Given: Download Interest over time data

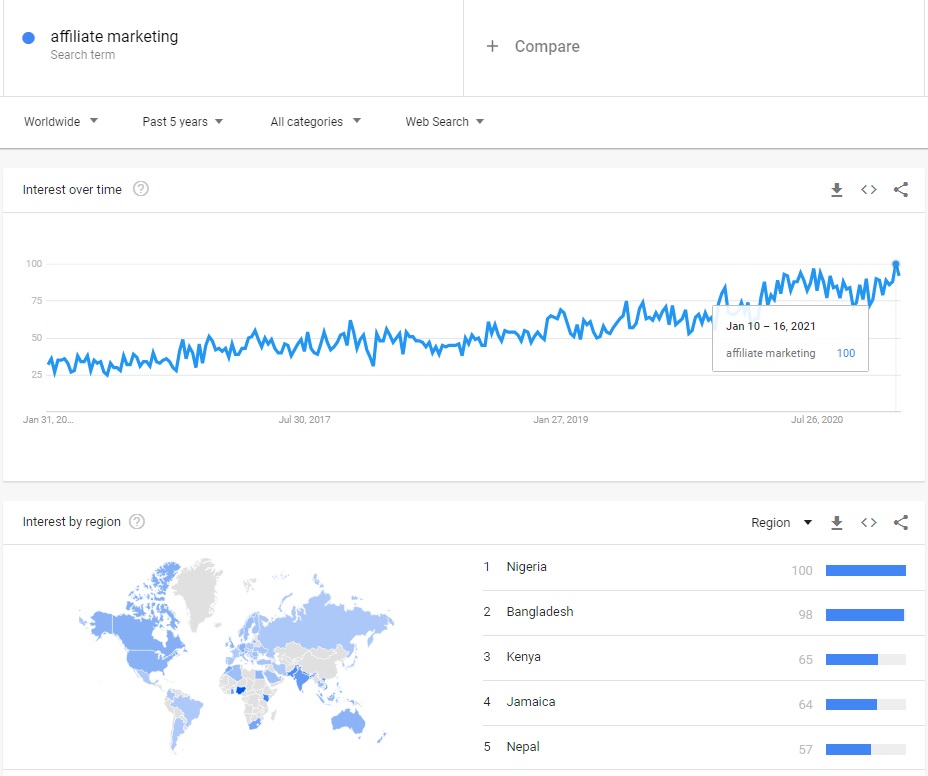Looking at the screenshot, I should pyautogui.click(x=837, y=190).
